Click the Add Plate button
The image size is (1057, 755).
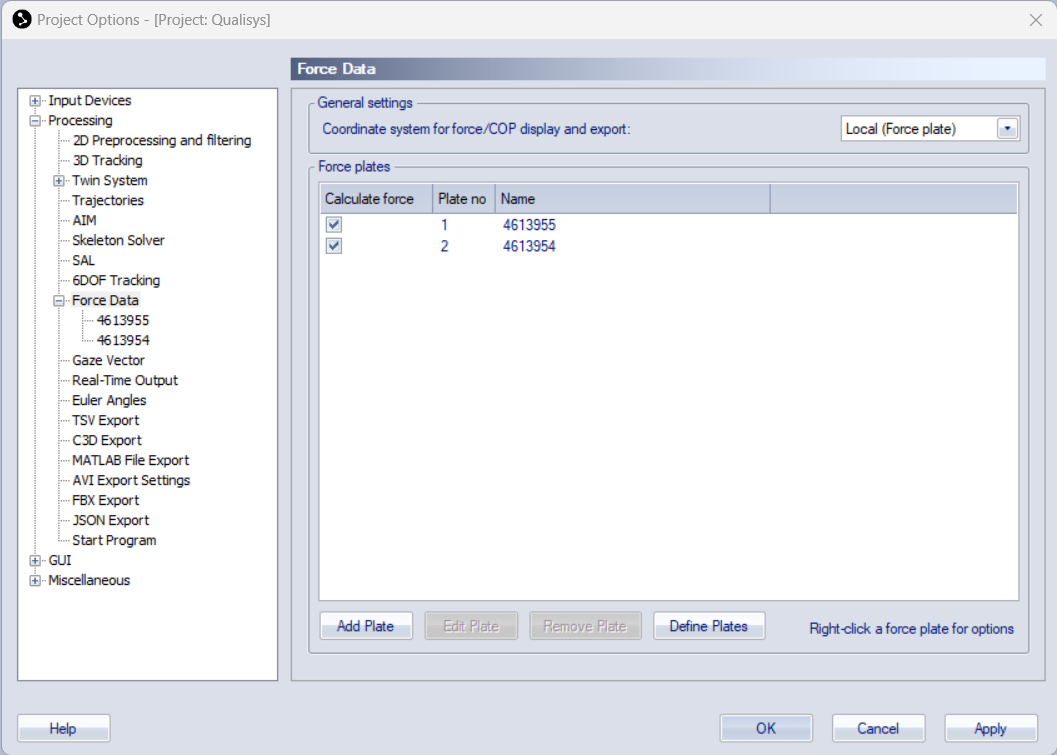tap(365, 626)
